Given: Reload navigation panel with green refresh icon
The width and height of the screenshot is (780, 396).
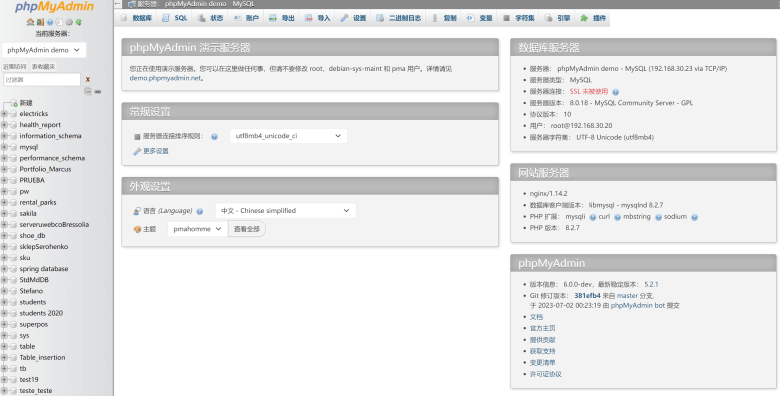Looking at the screenshot, I should pyautogui.click(x=79, y=22).
